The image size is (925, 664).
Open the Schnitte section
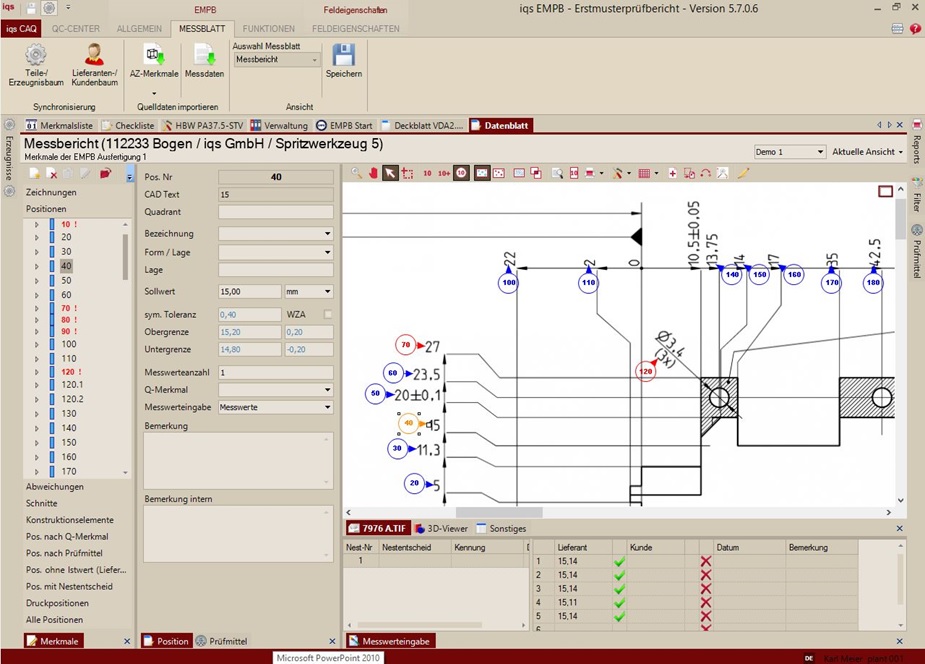coord(41,503)
